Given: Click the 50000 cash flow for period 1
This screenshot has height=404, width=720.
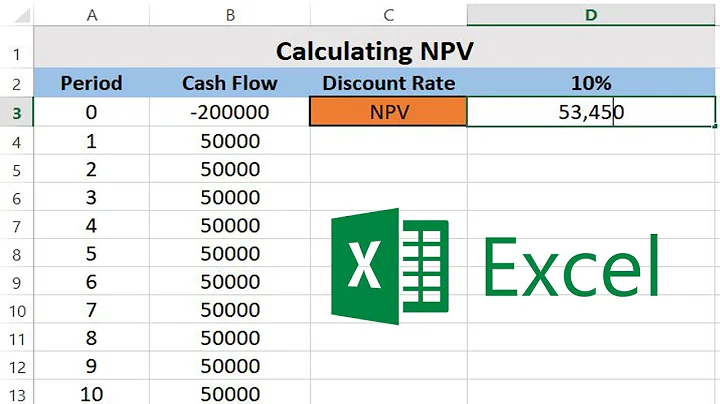Looking at the screenshot, I should 230,140.
